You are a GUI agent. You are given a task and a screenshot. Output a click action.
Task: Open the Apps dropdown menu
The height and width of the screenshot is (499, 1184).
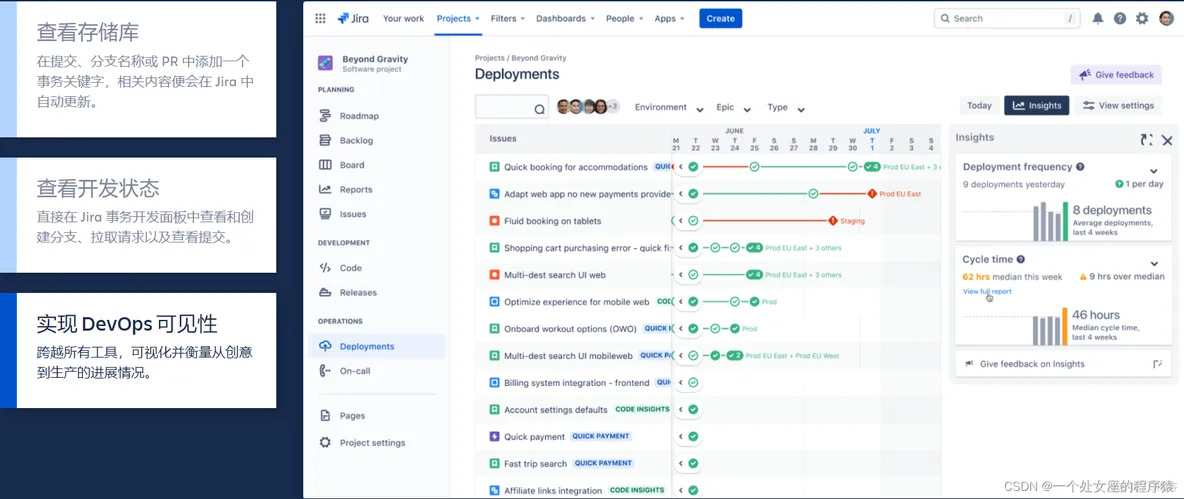670,19
